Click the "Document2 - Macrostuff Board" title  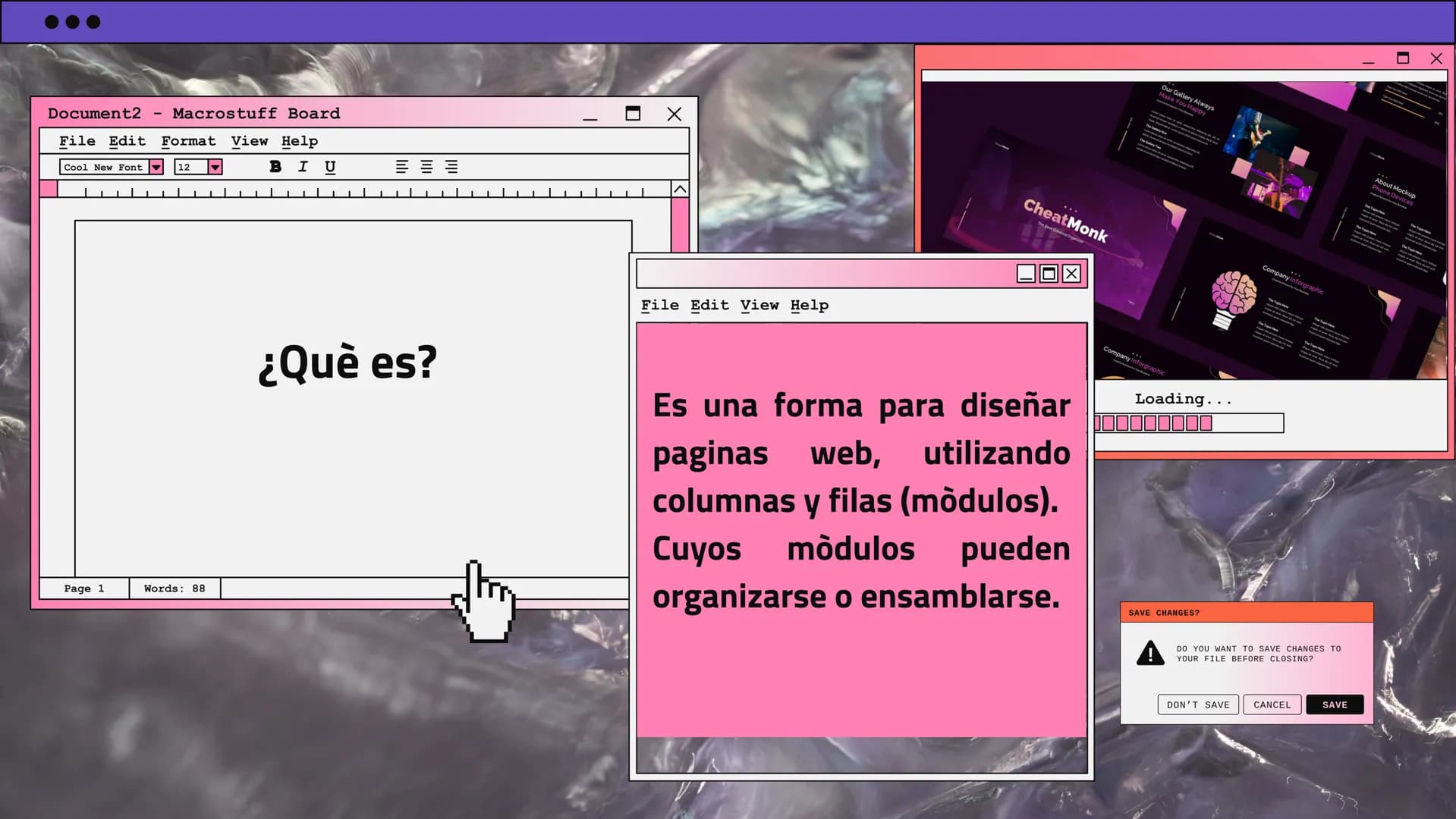[x=194, y=114]
